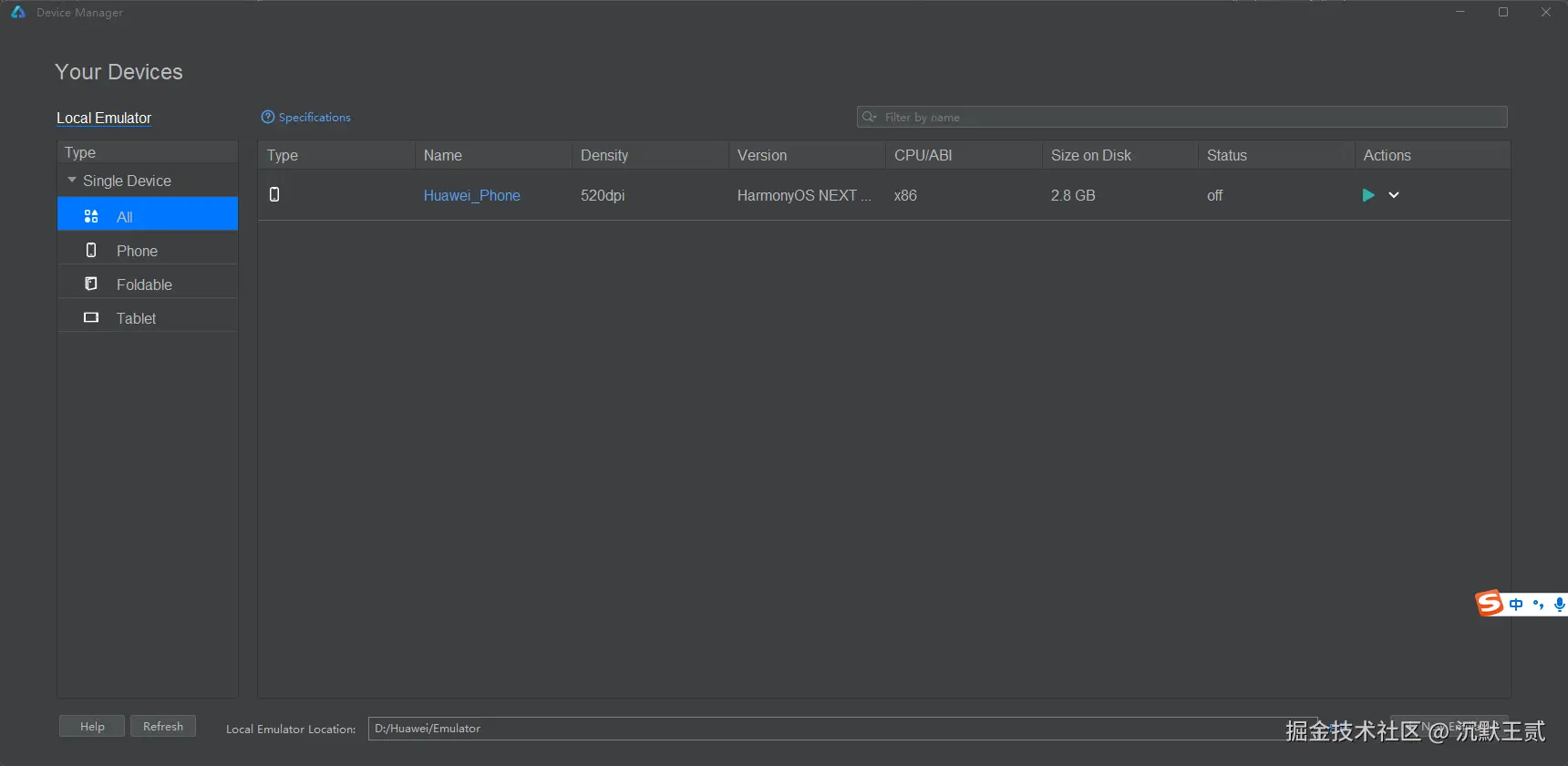This screenshot has width=1568, height=766.
Task: Click the IME punctuation toggle icon
Action: (x=1538, y=604)
